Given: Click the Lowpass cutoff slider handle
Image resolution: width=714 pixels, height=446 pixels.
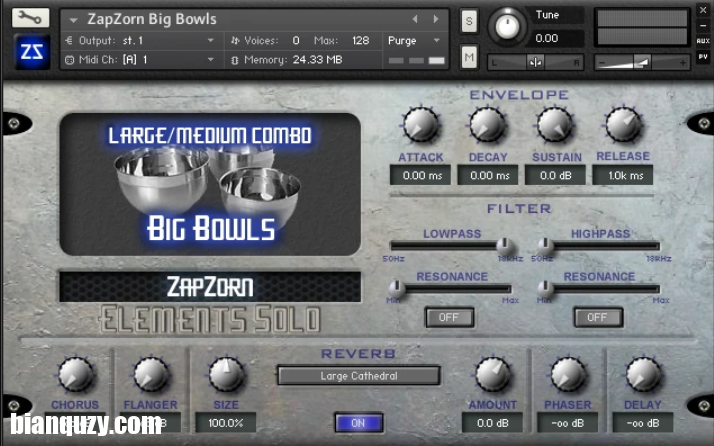Looking at the screenshot, I should 505,246.
